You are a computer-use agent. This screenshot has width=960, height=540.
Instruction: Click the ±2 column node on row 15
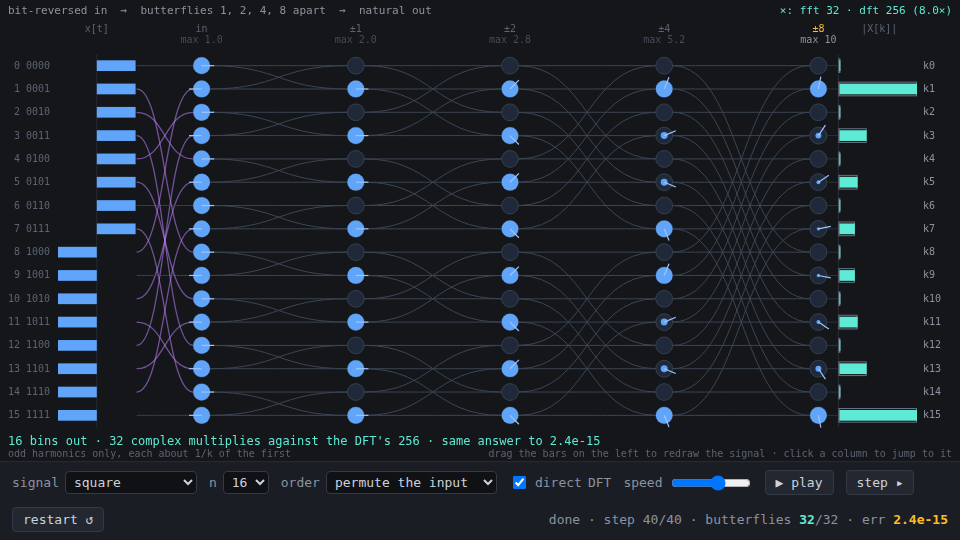(x=510, y=415)
